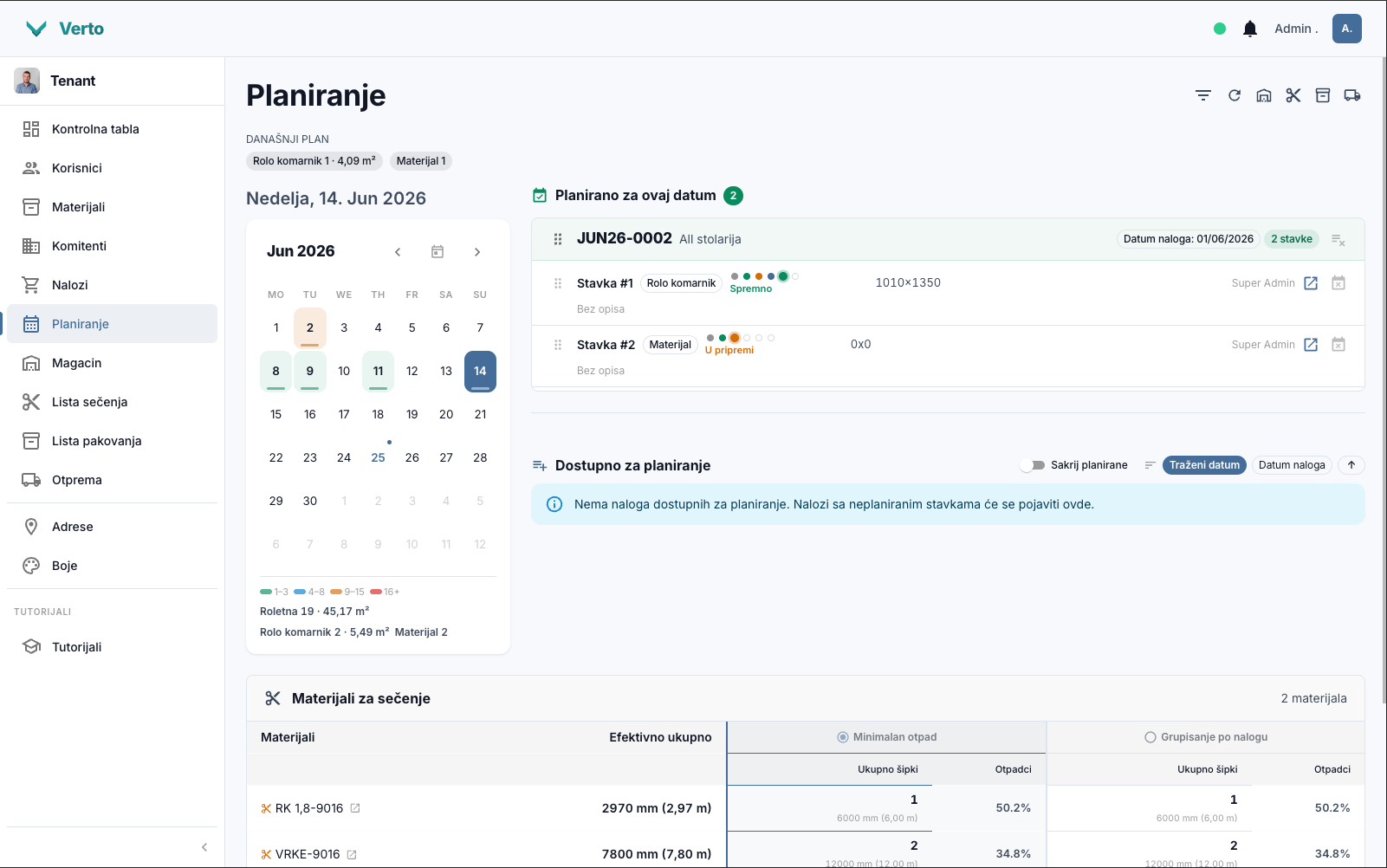Select June 11 in the calendar
Image resolution: width=1387 pixels, height=868 pixels.
coord(378,371)
